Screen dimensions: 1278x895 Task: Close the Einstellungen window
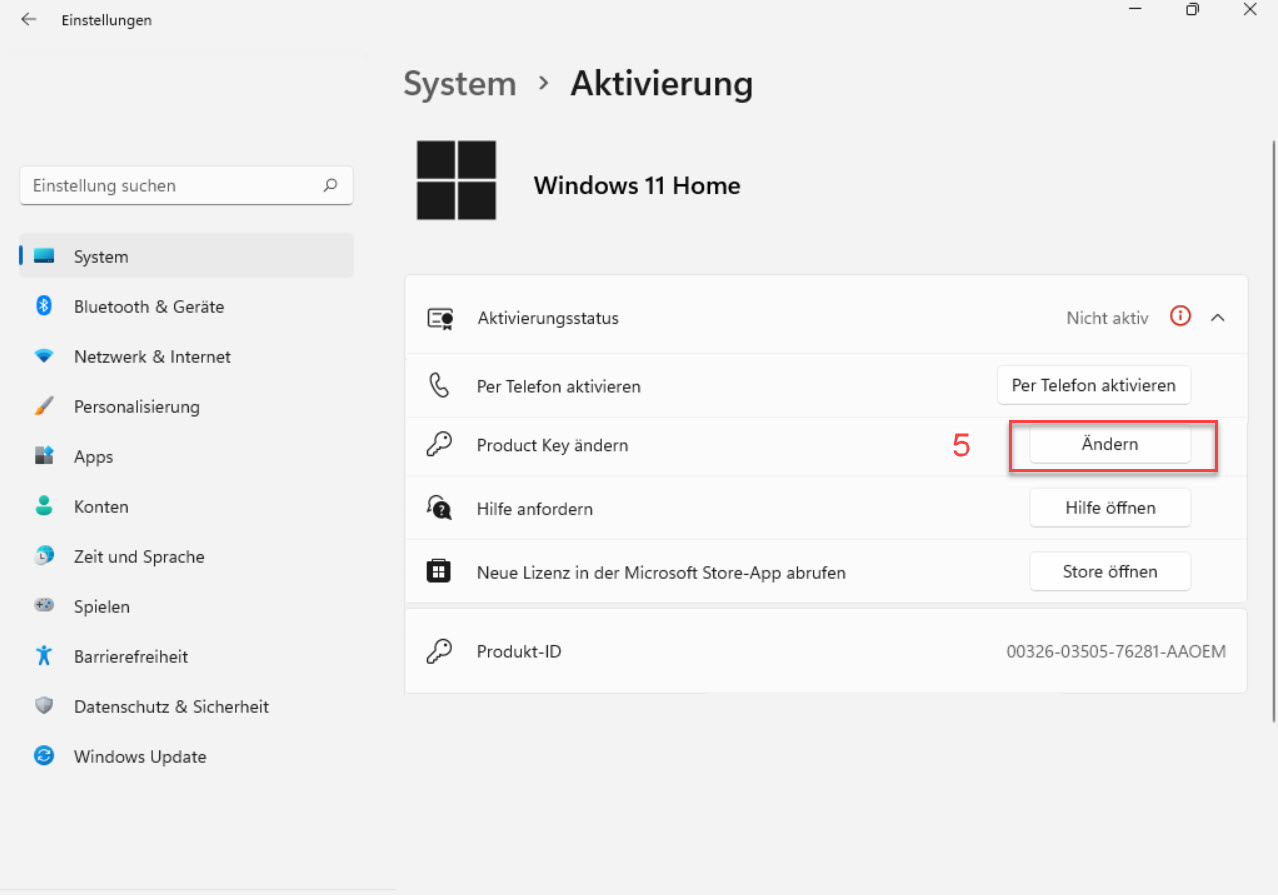click(1250, 9)
